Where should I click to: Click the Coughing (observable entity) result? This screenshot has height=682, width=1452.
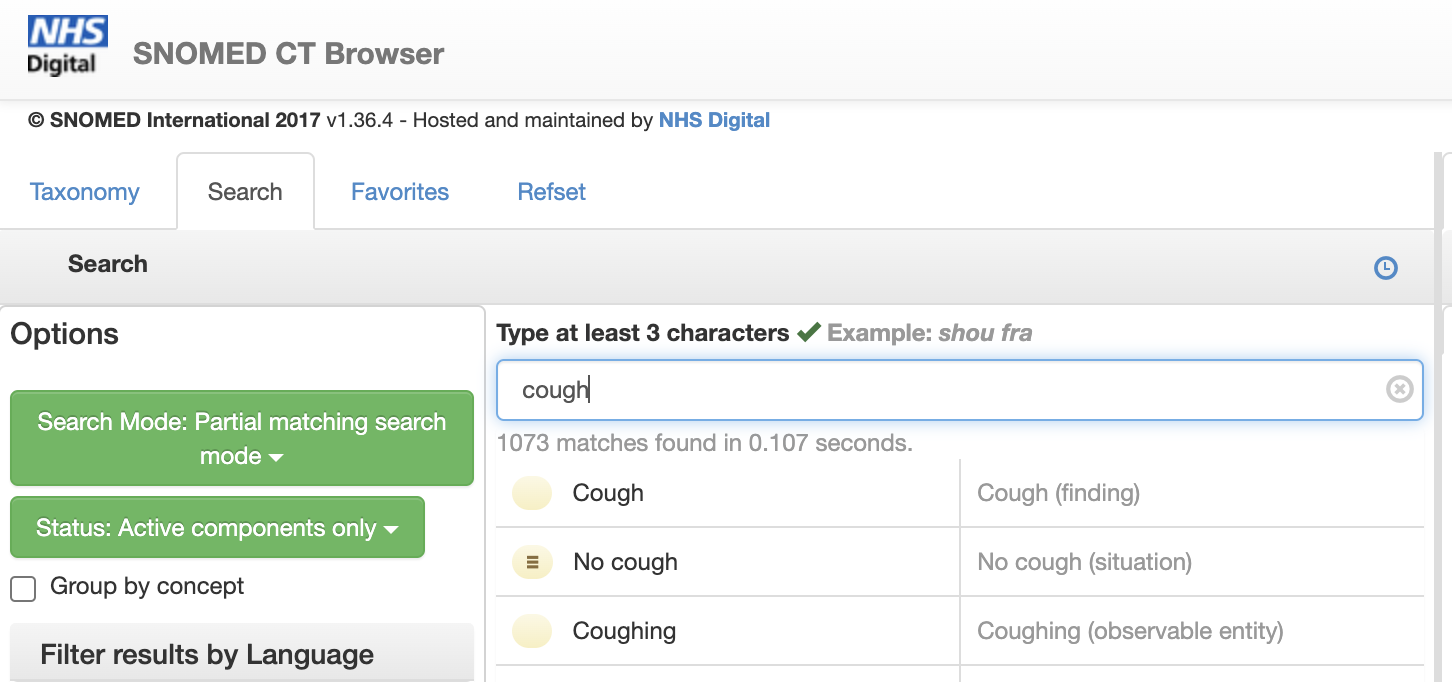click(x=1130, y=631)
